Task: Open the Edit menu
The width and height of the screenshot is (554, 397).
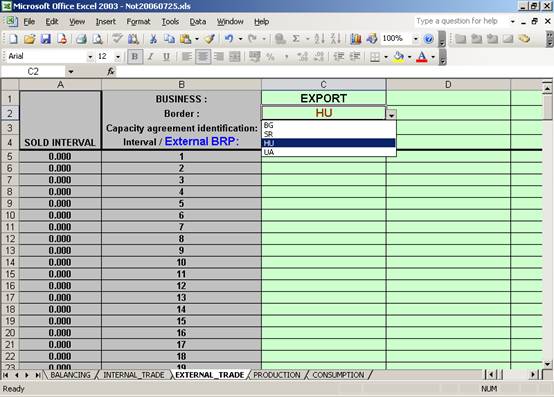Action: click(52, 22)
